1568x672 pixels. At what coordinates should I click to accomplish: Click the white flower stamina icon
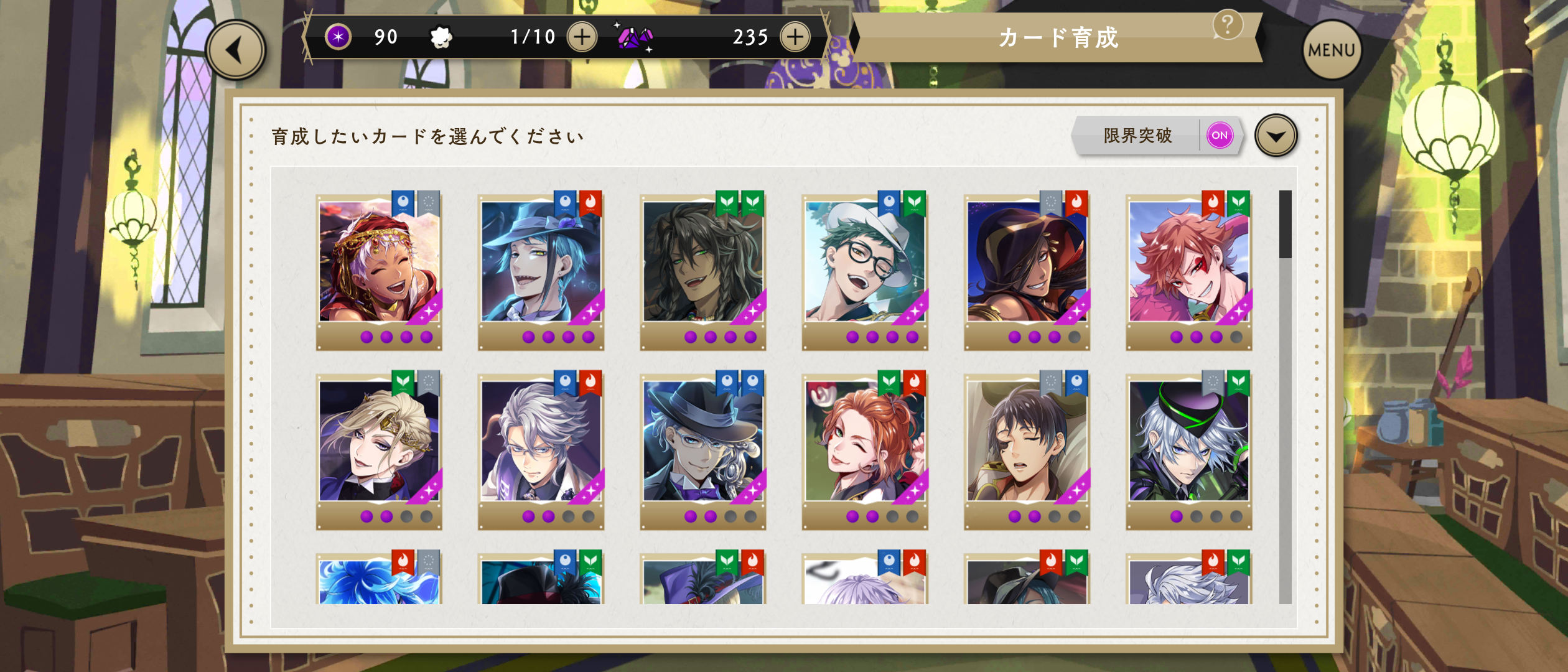(x=441, y=37)
